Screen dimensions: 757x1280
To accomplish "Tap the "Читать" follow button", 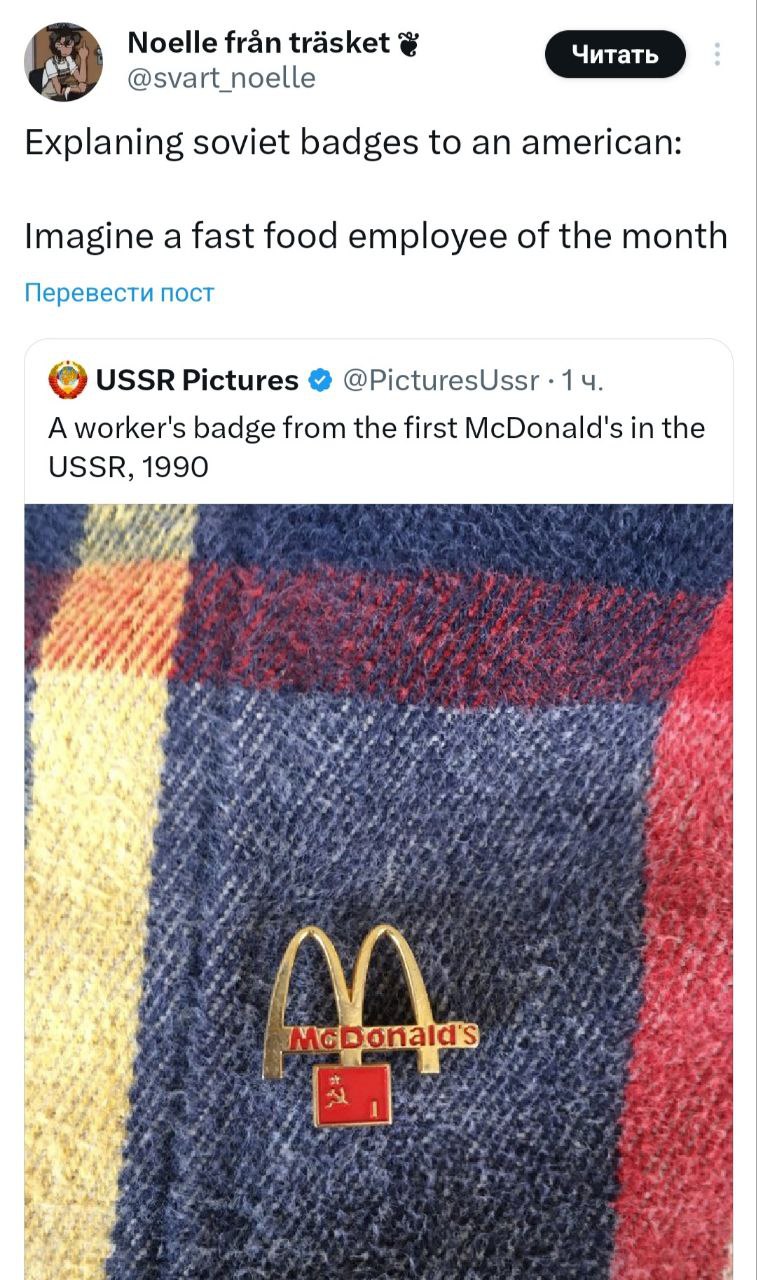I will (x=615, y=54).
